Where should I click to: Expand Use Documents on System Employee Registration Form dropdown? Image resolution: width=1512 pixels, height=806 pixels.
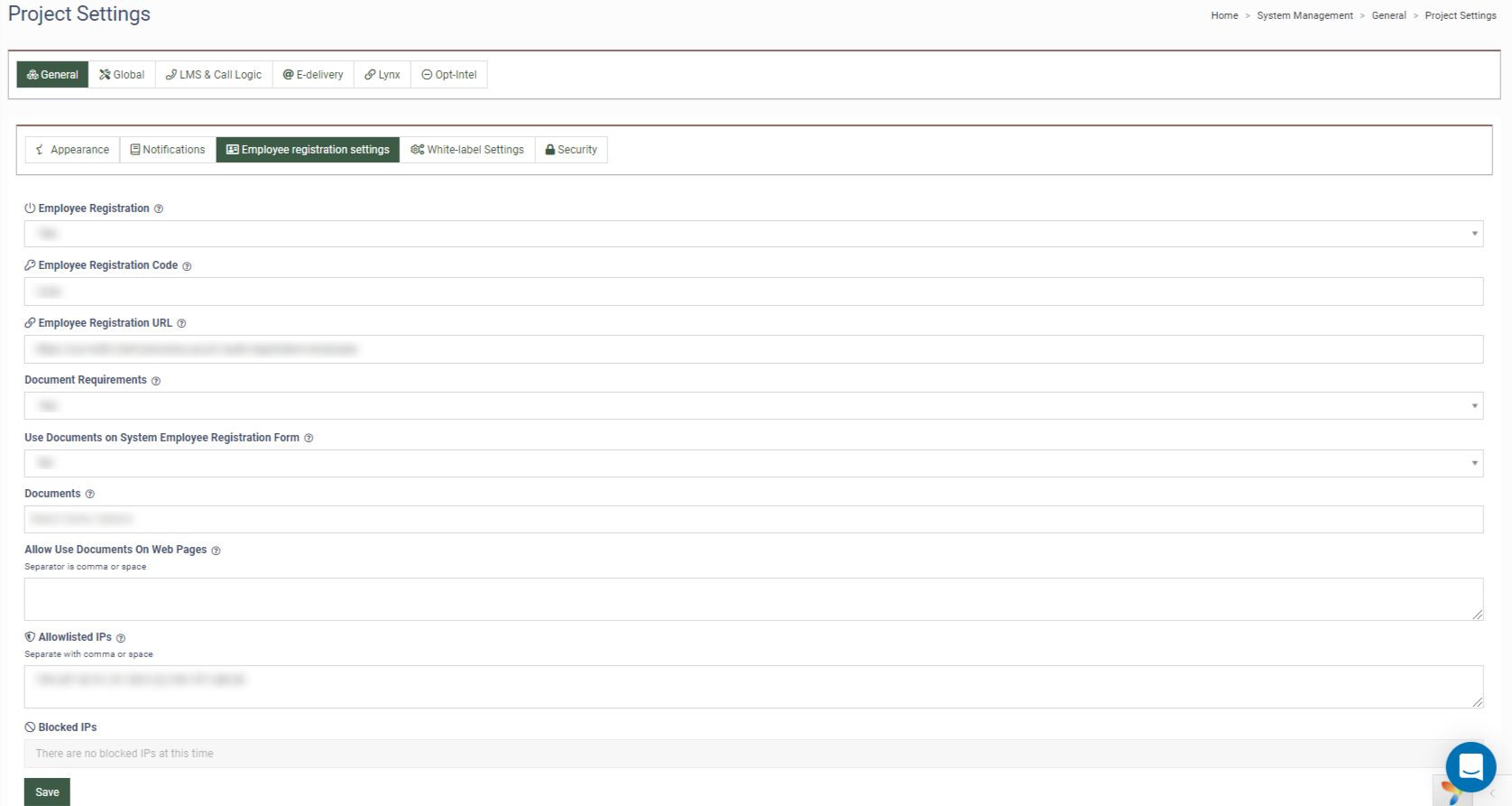point(753,463)
